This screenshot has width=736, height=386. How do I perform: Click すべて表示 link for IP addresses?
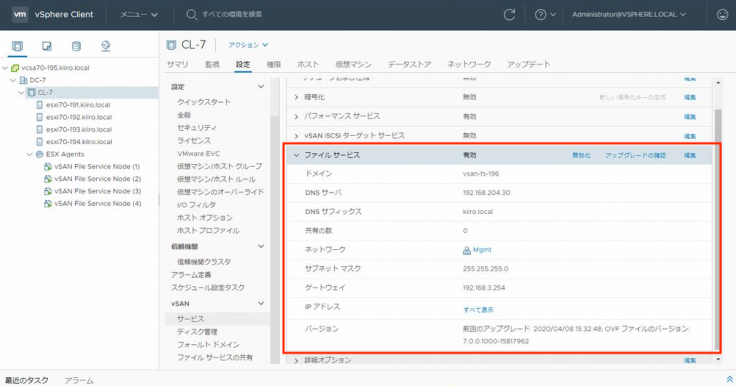pos(478,310)
